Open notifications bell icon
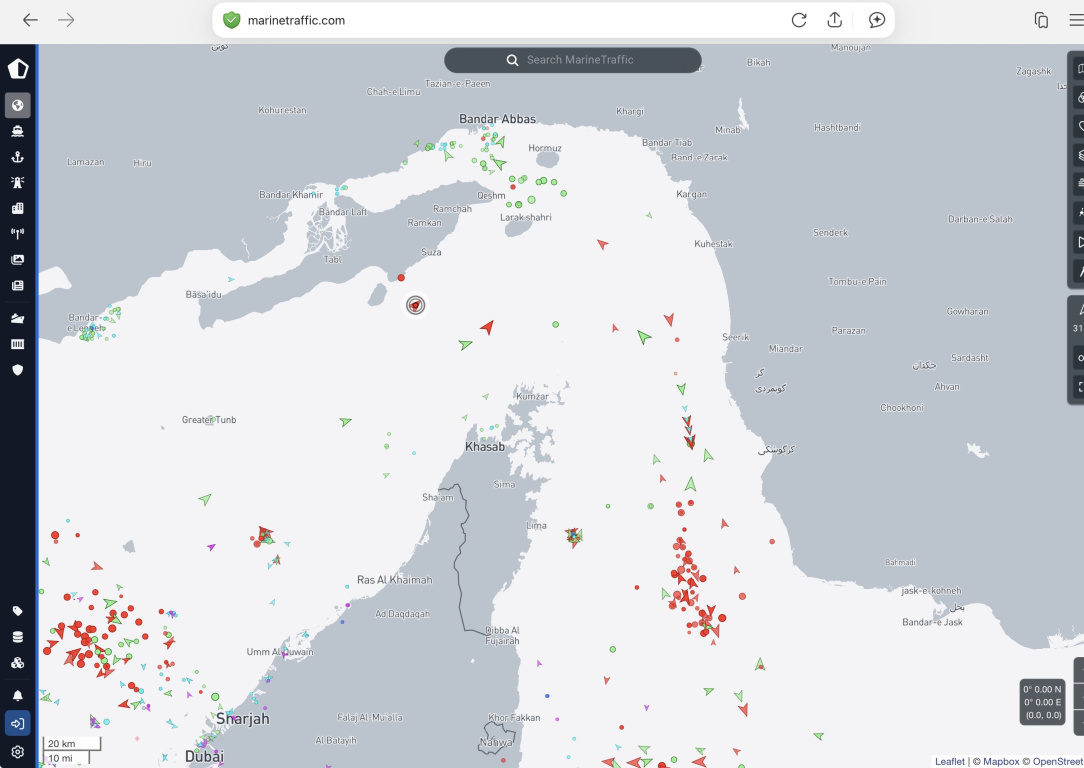Viewport: 1084px width, 768px height. (x=18, y=695)
